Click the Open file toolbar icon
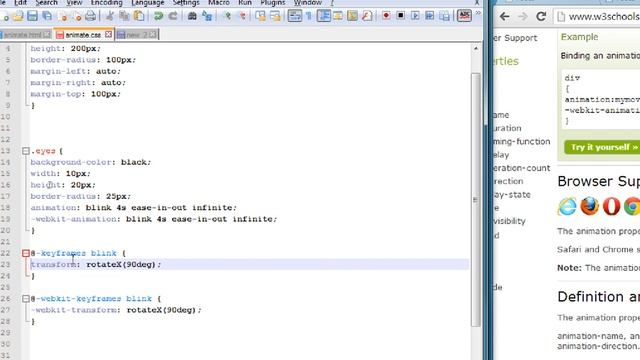The width and height of the screenshot is (640, 360). [18, 16]
